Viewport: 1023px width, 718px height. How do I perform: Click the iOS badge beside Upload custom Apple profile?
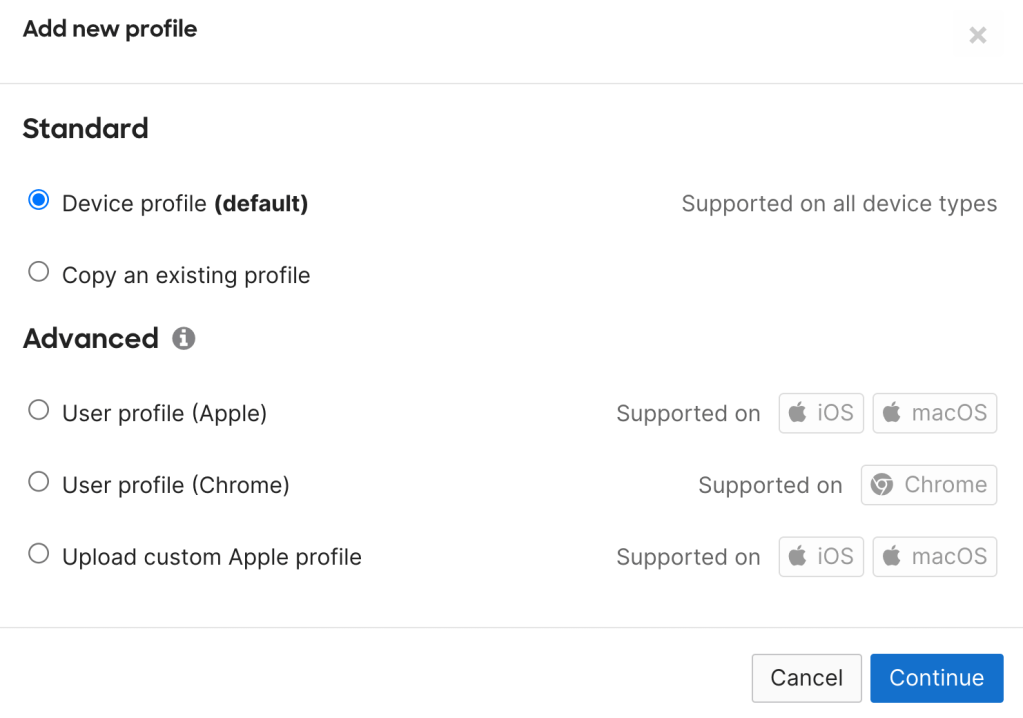click(x=821, y=557)
